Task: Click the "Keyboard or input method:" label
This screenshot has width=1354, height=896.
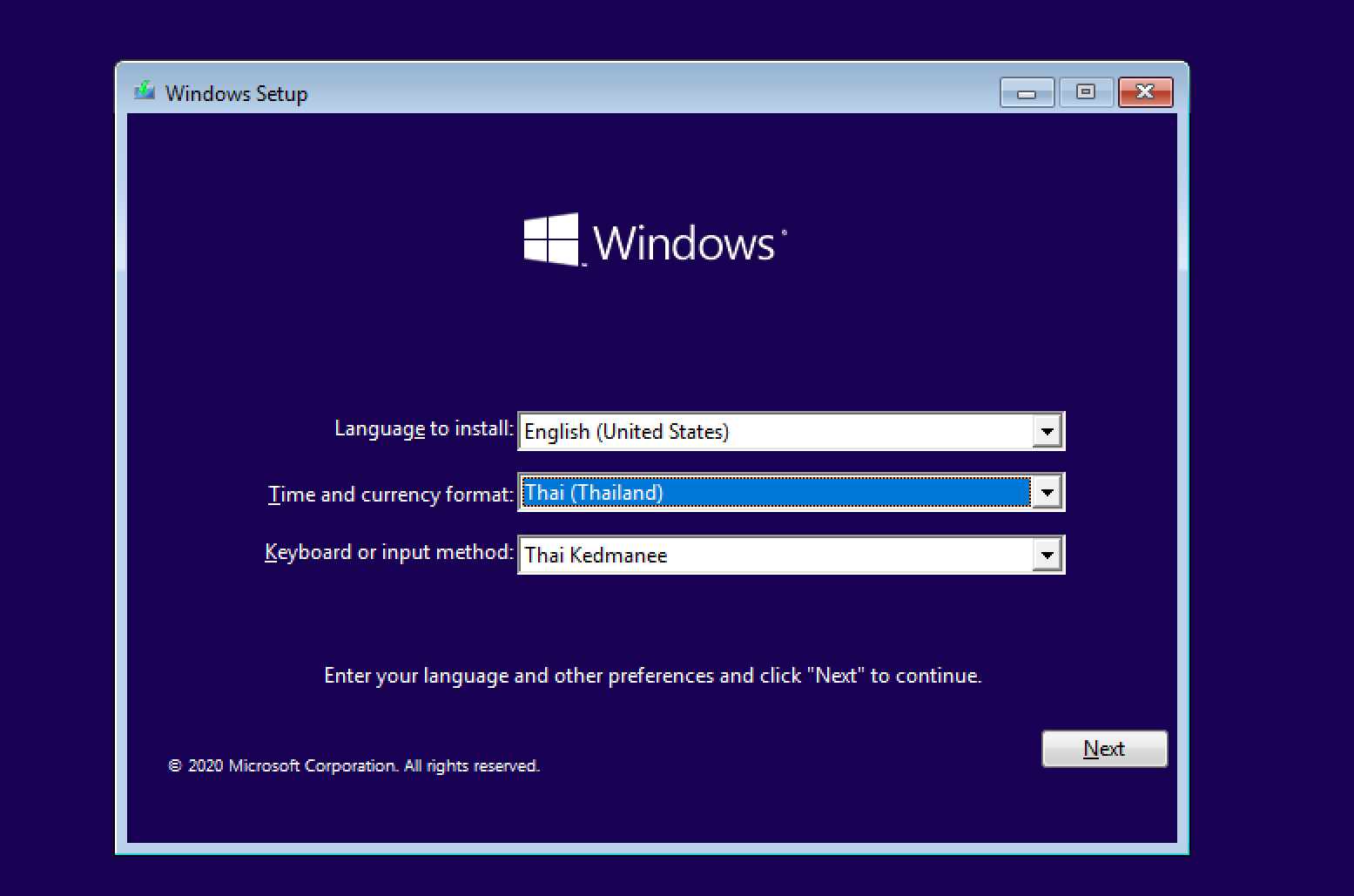Action: tap(389, 553)
